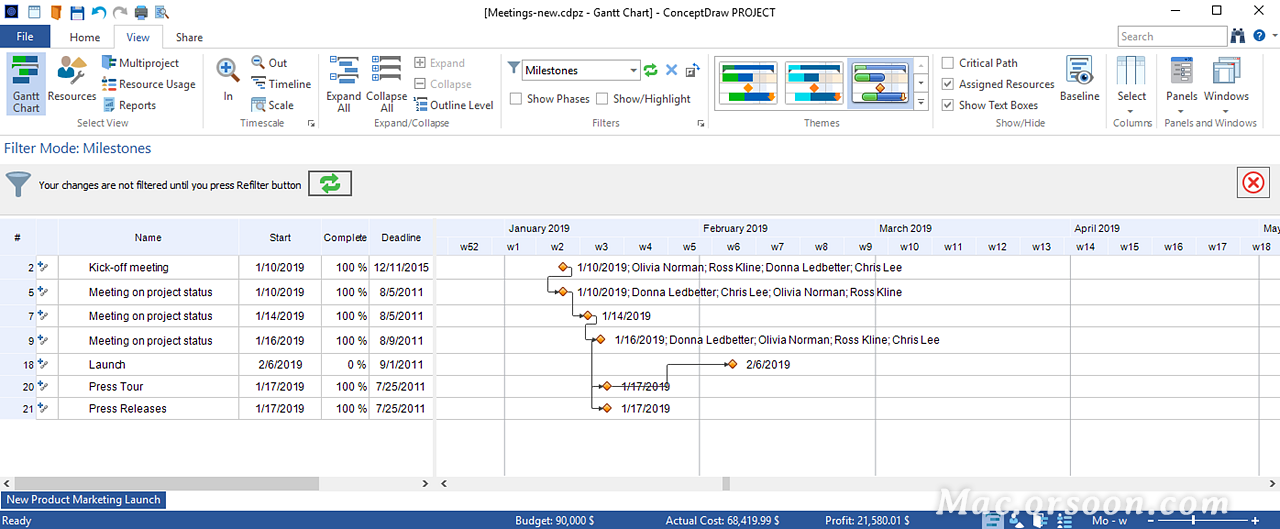
Task: Open the Help question mark icon
Action: click(x=1259, y=36)
